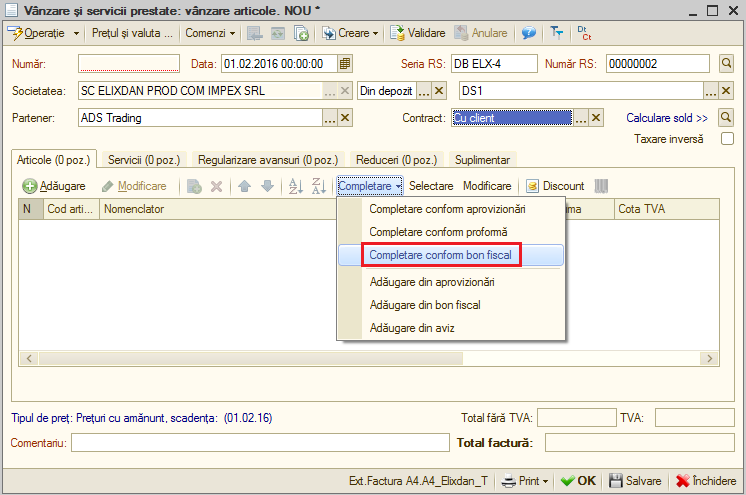Click the document structure icon after Comenzi
The width and height of the screenshot is (746, 495).
click(255, 33)
